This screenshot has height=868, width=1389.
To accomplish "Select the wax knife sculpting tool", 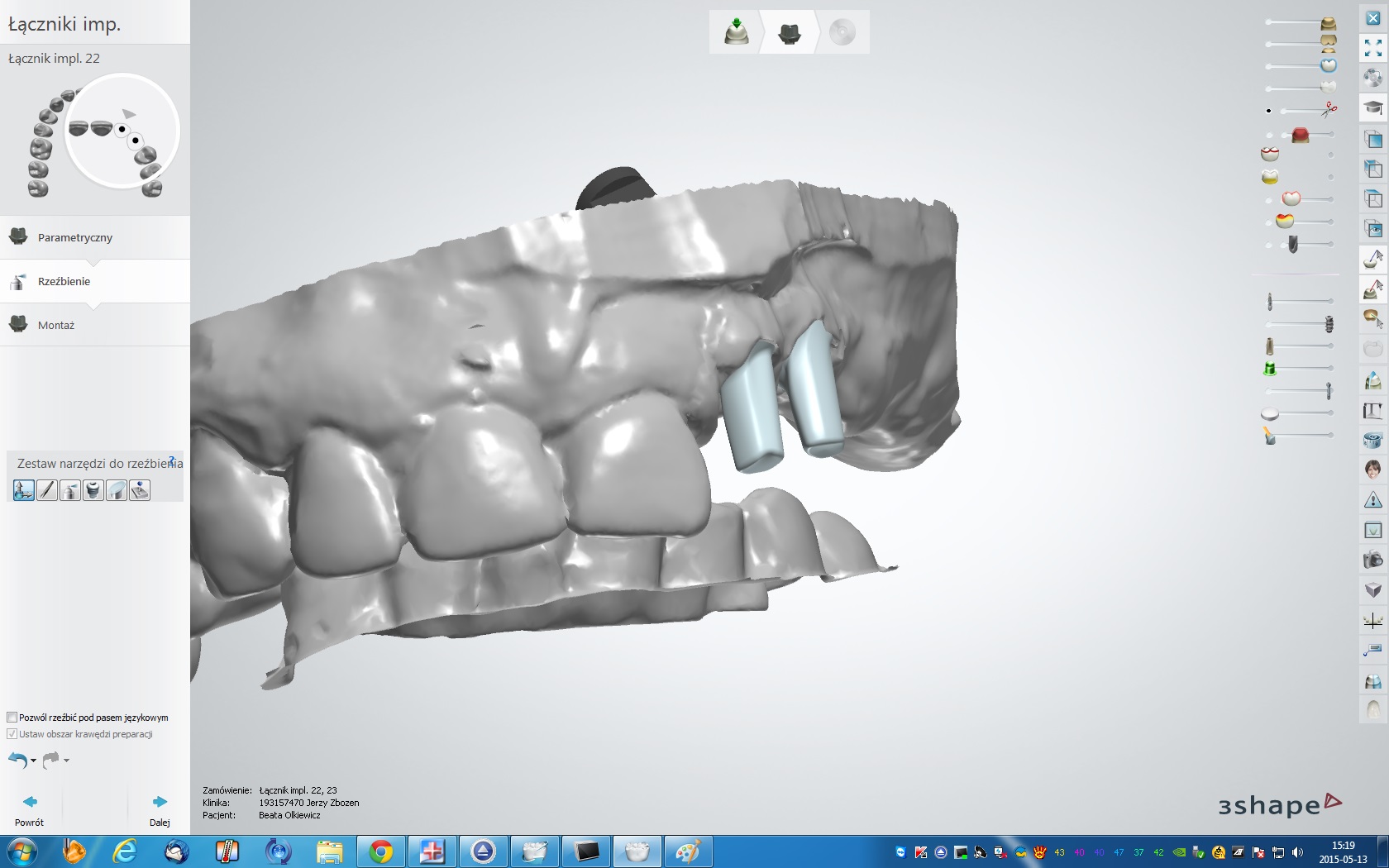I will 47,490.
